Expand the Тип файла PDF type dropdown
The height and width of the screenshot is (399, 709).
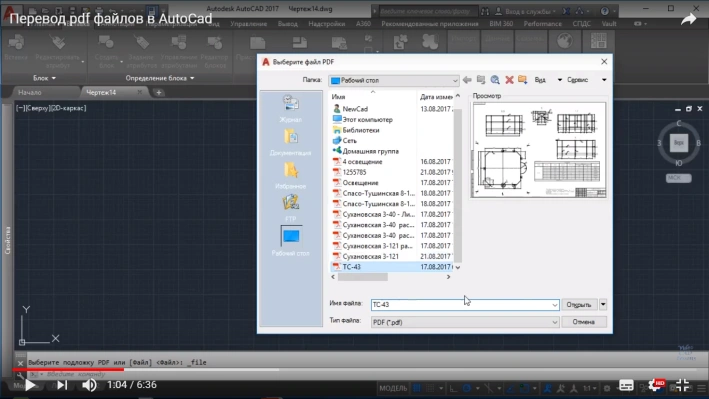tap(554, 322)
